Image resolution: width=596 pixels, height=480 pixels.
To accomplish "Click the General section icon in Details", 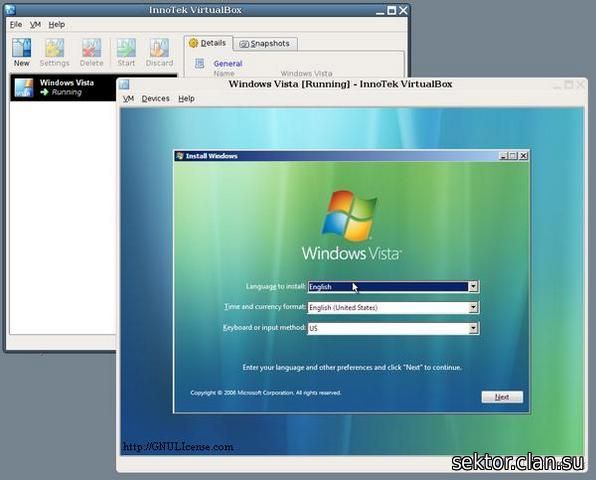I will (200, 63).
